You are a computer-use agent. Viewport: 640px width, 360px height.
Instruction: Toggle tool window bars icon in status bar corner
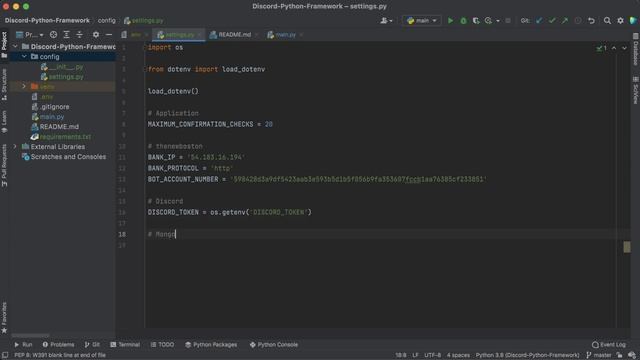pos(5,355)
